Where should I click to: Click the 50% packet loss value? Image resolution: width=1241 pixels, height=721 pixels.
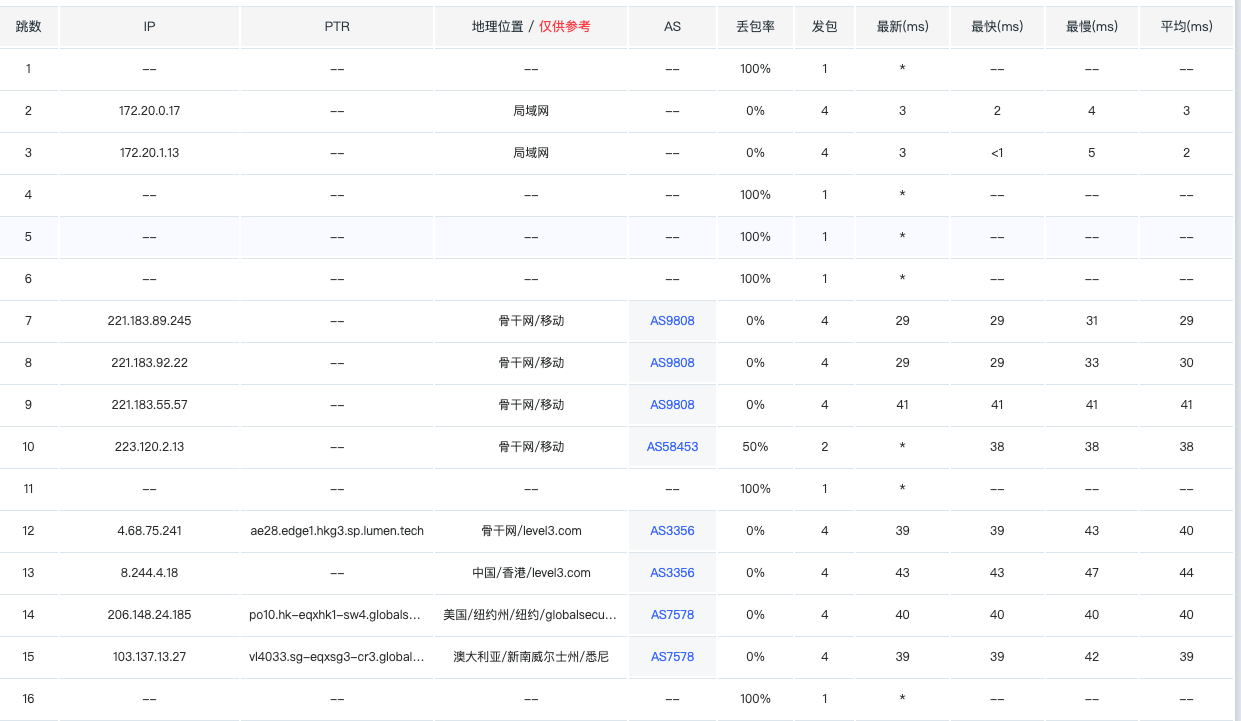pyautogui.click(x=755, y=447)
